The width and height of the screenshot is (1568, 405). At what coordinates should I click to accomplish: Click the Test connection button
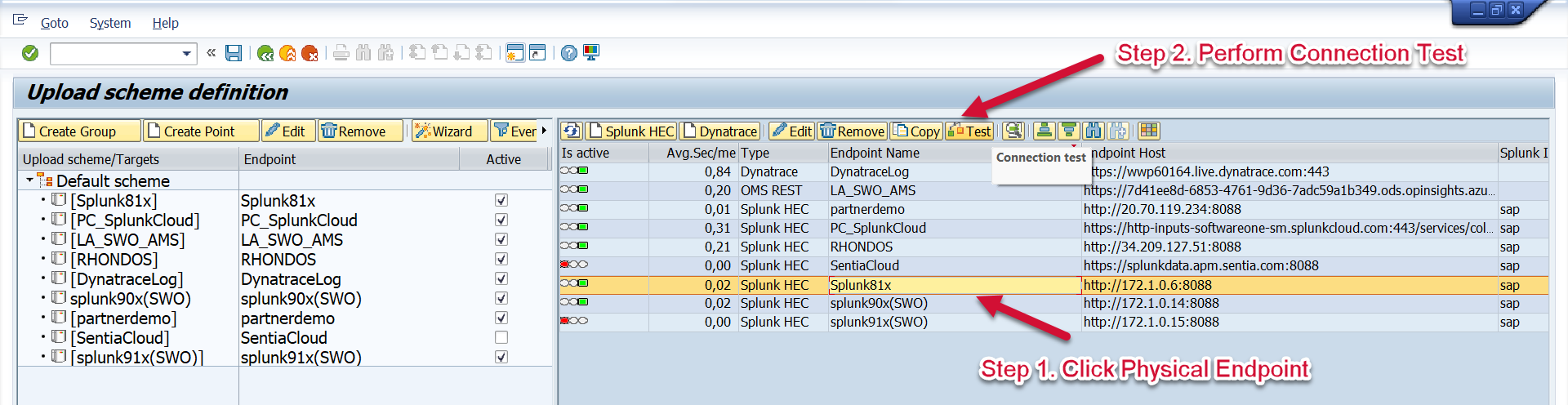[969, 131]
